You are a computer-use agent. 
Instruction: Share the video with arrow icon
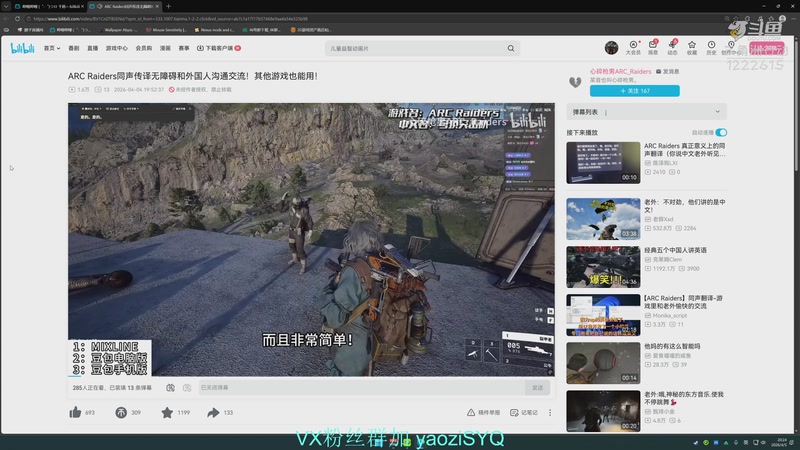click(x=213, y=412)
